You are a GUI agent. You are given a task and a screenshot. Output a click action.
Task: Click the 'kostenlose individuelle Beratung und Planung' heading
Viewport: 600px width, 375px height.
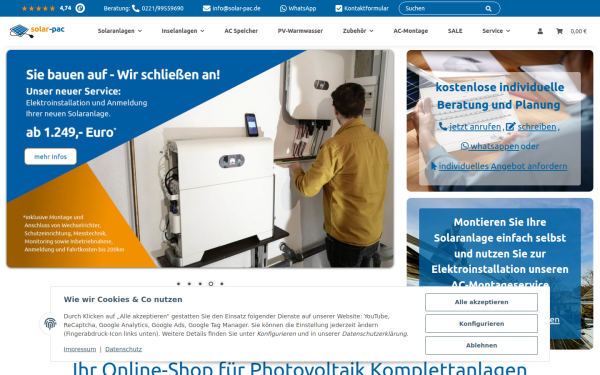[499, 96]
